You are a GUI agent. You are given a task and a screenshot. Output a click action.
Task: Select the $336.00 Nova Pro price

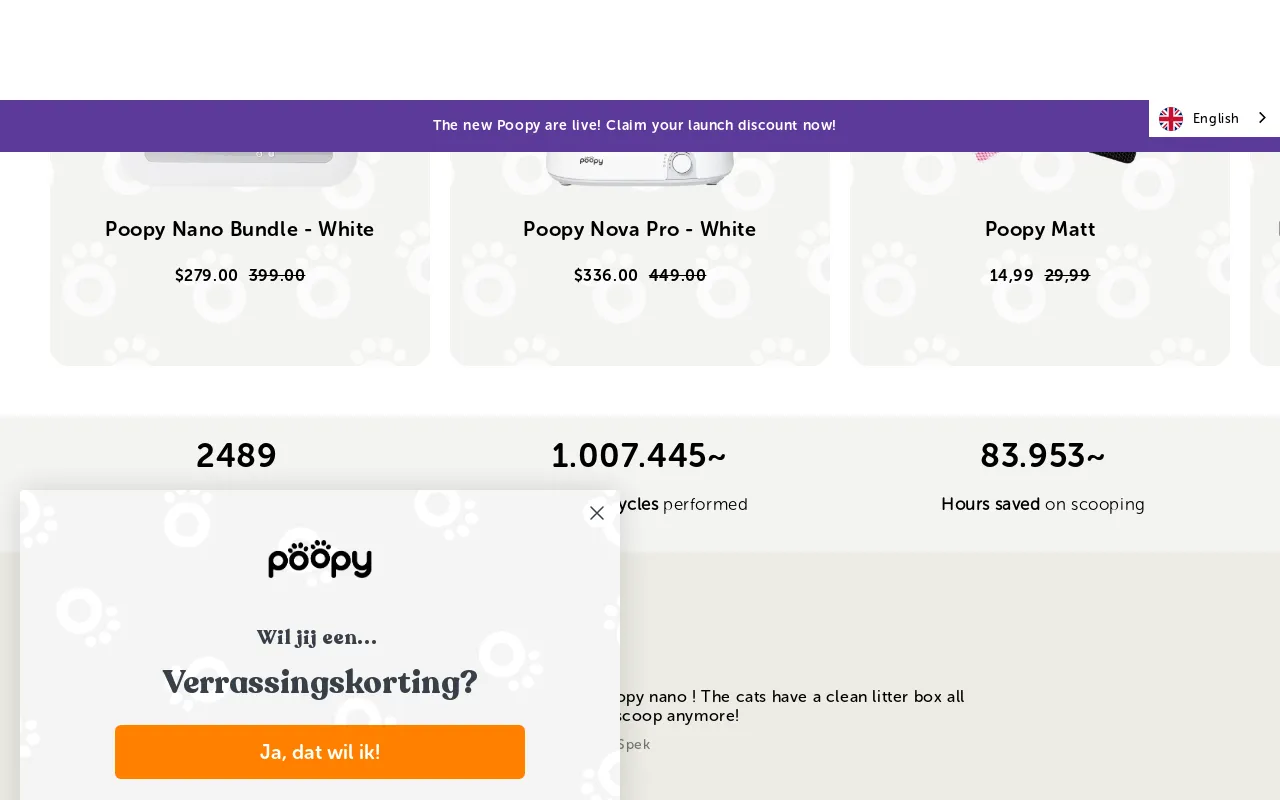click(x=606, y=275)
